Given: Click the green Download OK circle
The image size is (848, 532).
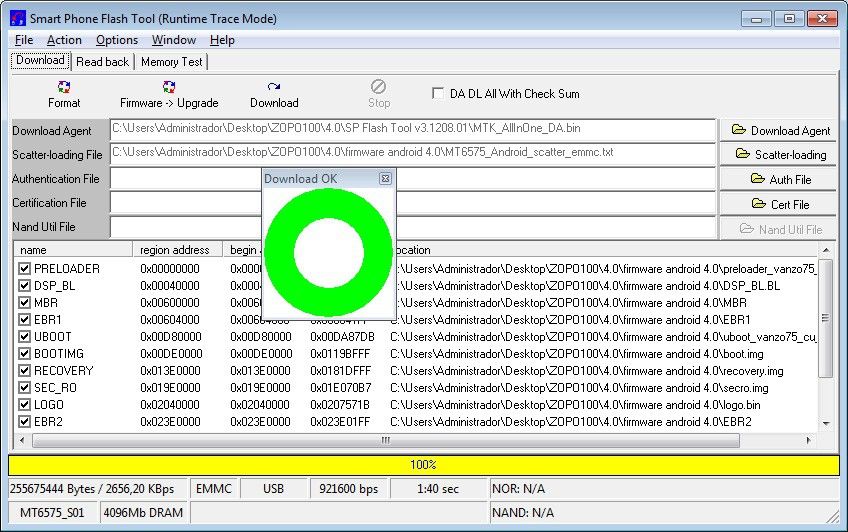Looking at the screenshot, I should (x=328, y=252).
